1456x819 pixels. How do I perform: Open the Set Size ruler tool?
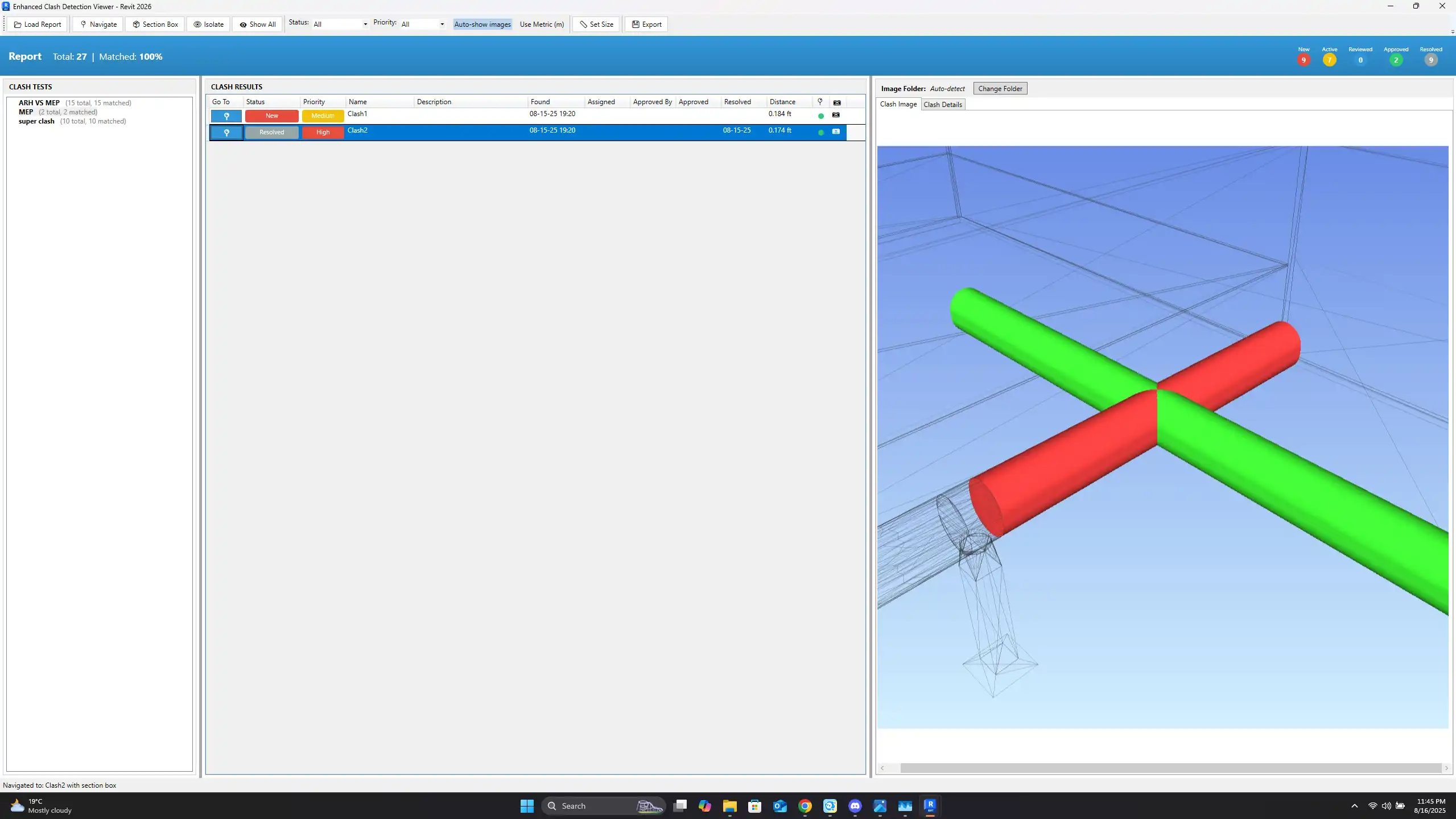click(596, 24)
